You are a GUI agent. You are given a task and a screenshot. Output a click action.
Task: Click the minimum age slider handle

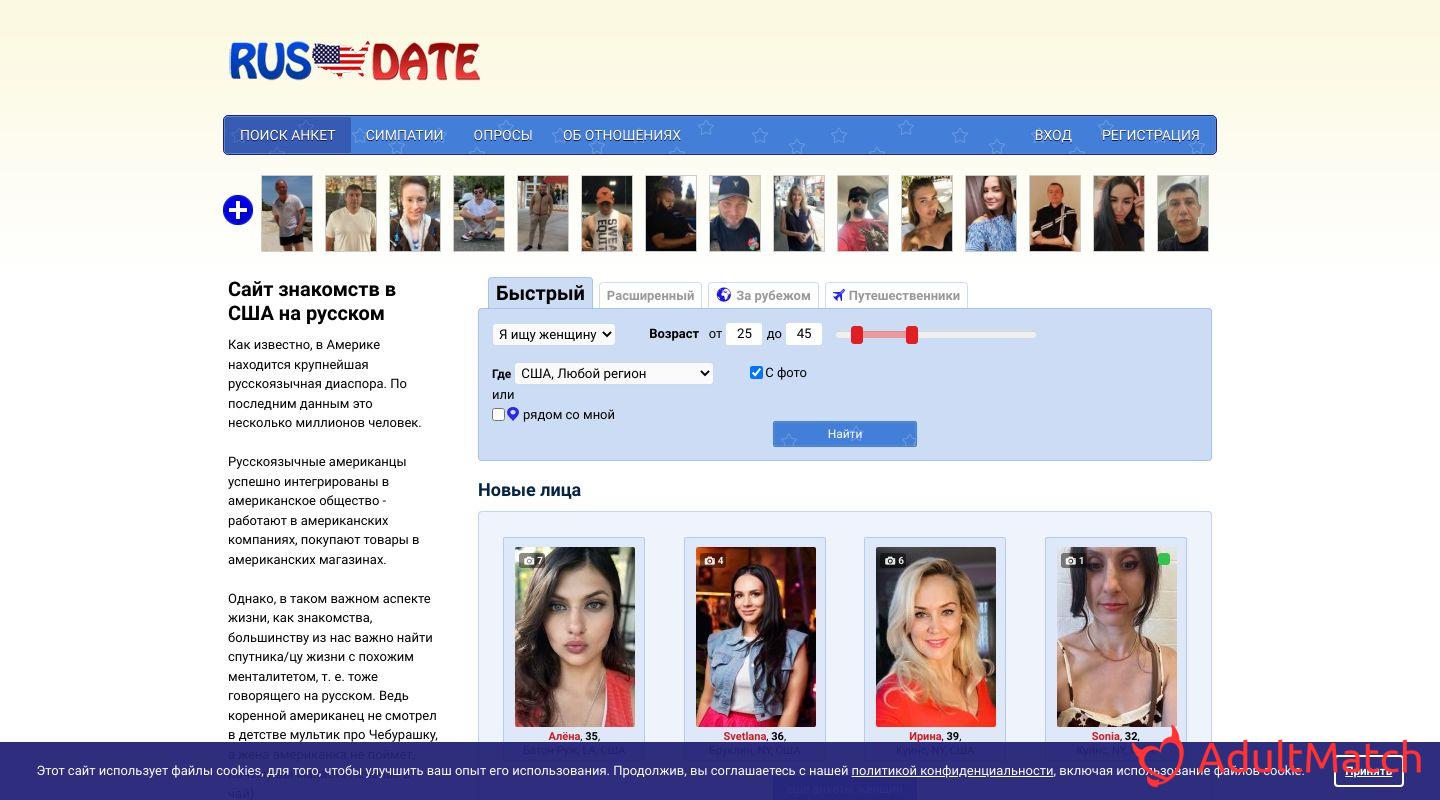pos(857,335)
